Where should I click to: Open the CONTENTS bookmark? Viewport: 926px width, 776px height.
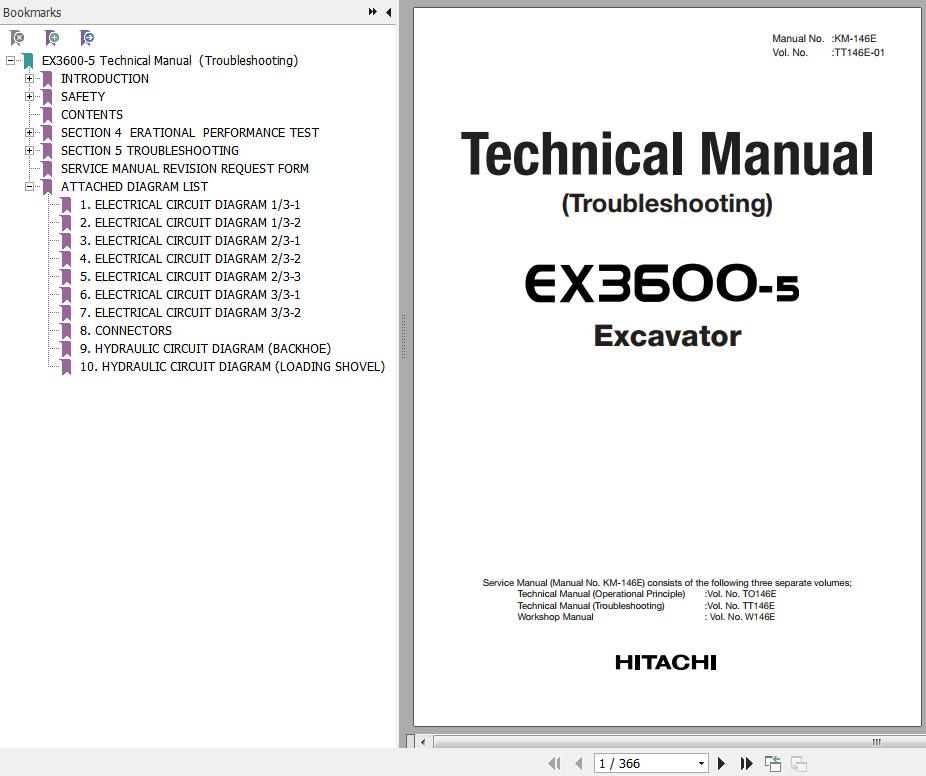tap(92, 115)
